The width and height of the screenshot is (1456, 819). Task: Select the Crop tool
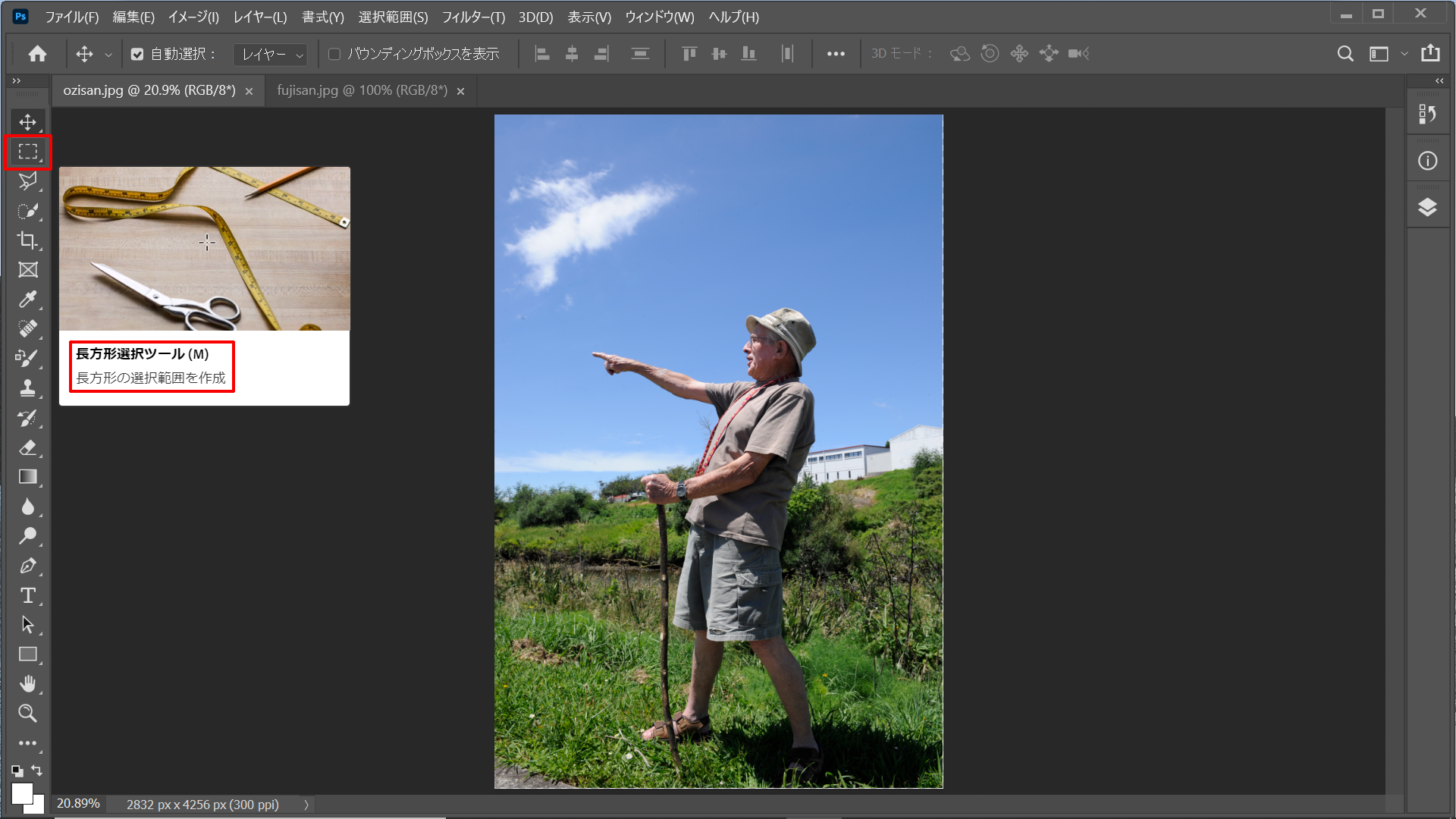(x=28, y=240)
